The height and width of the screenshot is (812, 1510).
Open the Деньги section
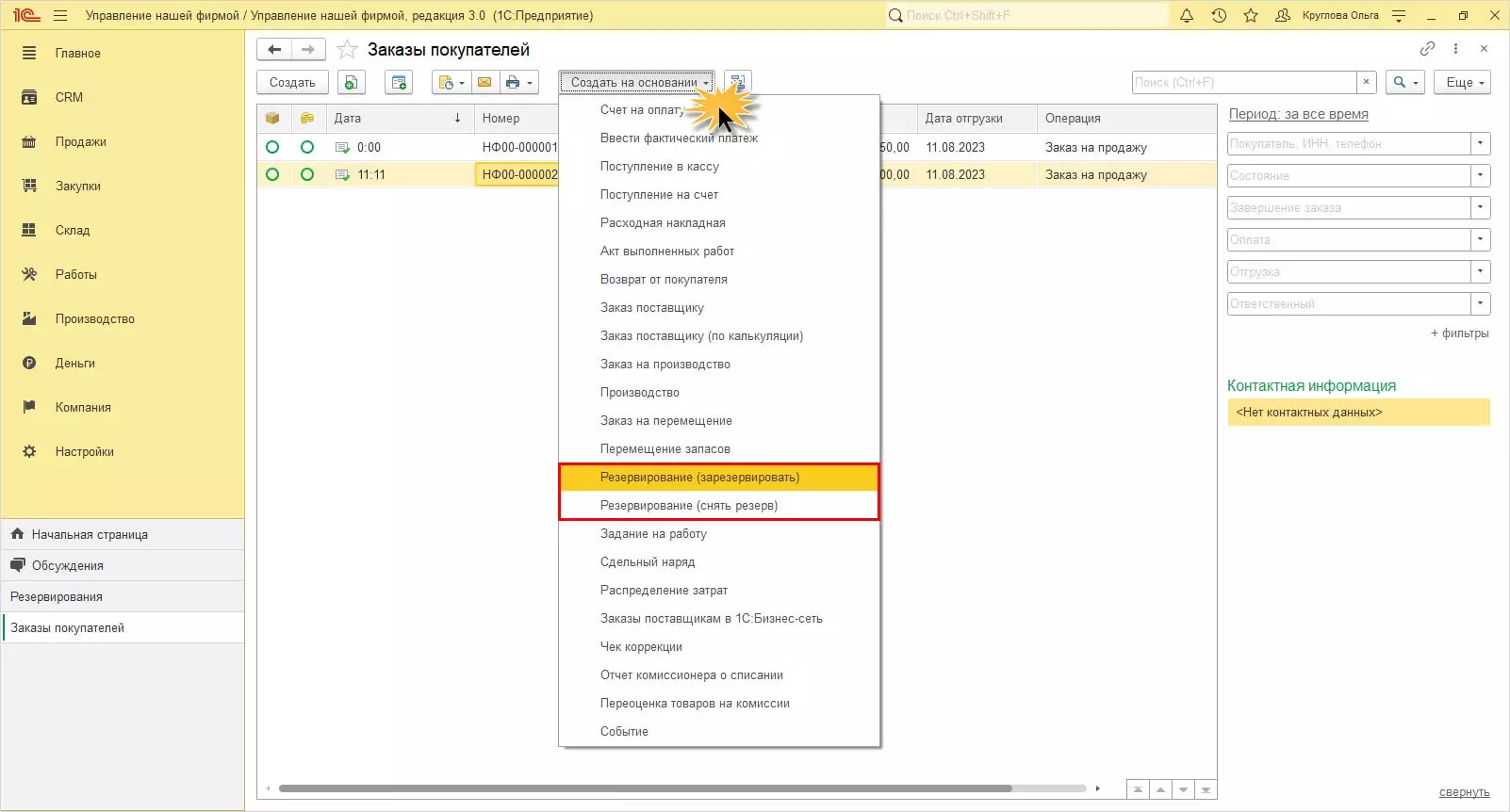74,364
